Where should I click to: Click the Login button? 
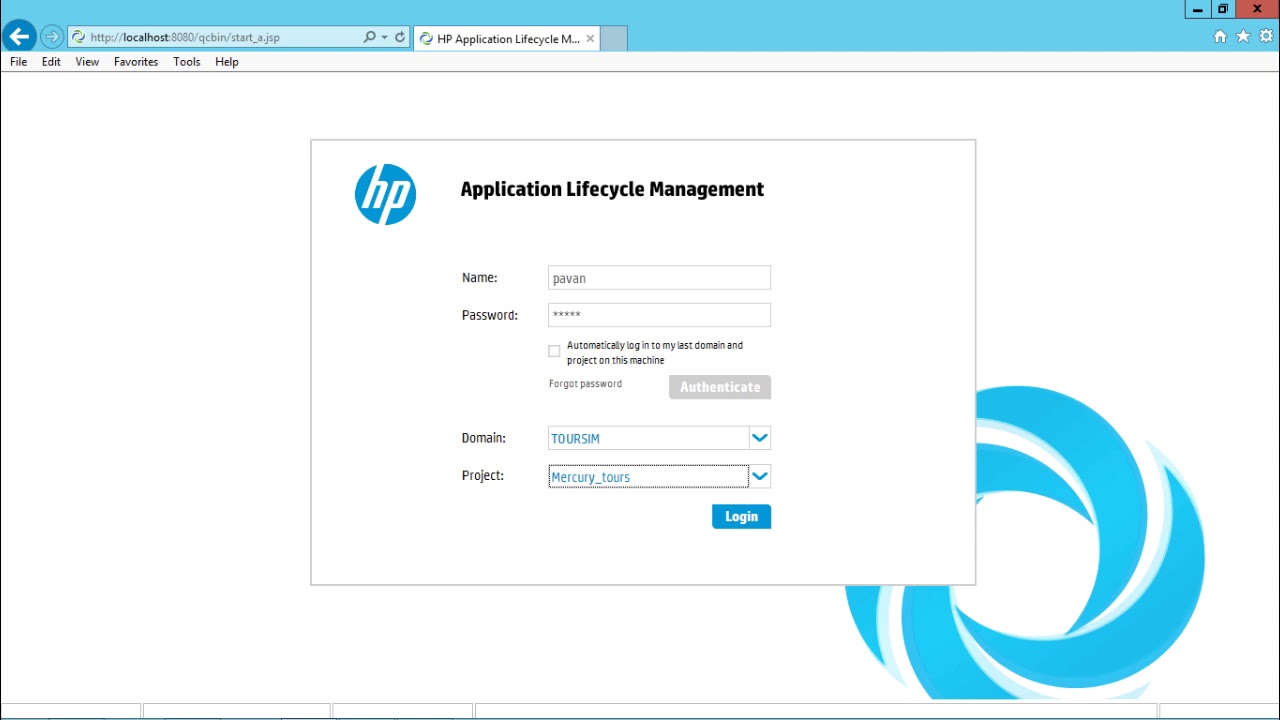[x=741, y=517]
